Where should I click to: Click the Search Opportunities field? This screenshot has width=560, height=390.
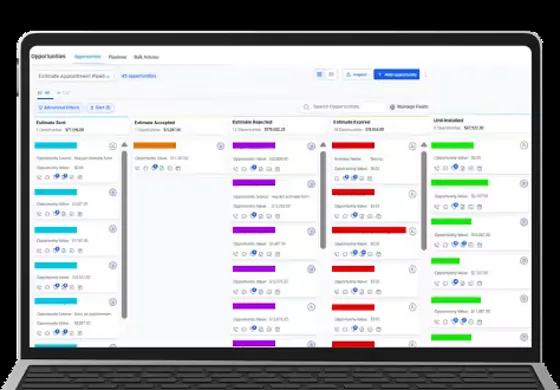pos(343,107)
